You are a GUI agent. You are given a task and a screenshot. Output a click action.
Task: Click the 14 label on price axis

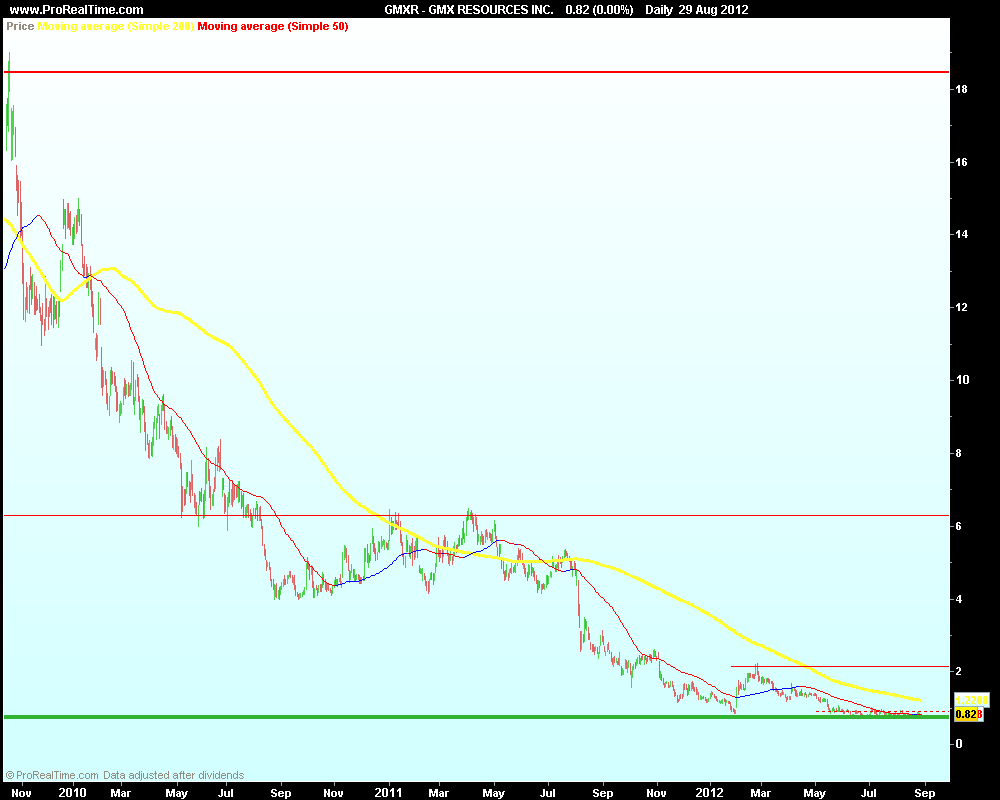click(961, 234)
